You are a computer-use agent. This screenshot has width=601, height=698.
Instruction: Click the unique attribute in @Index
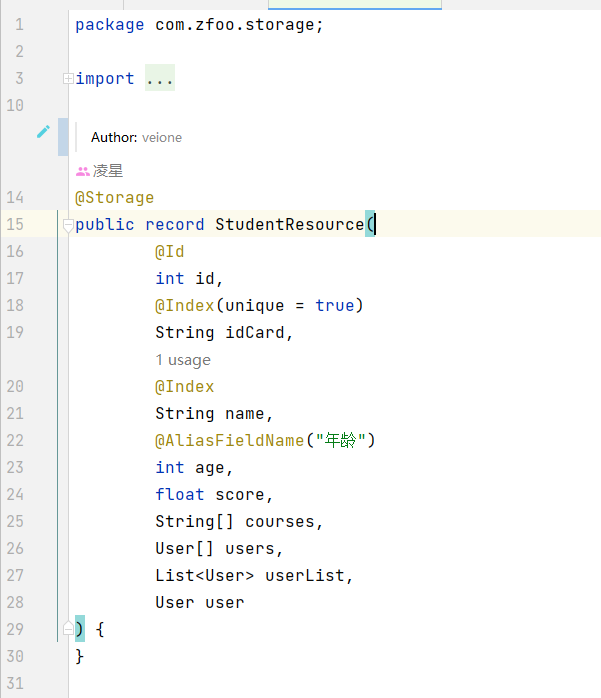(255, 306)
